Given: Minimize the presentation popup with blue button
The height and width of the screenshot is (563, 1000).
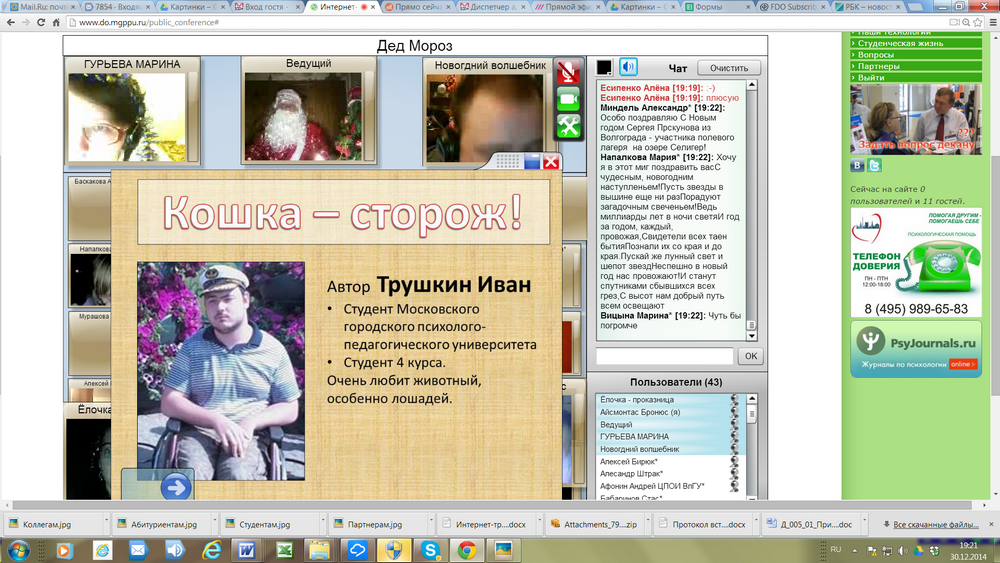Looking at the screenshot, I should pos(532,162).
